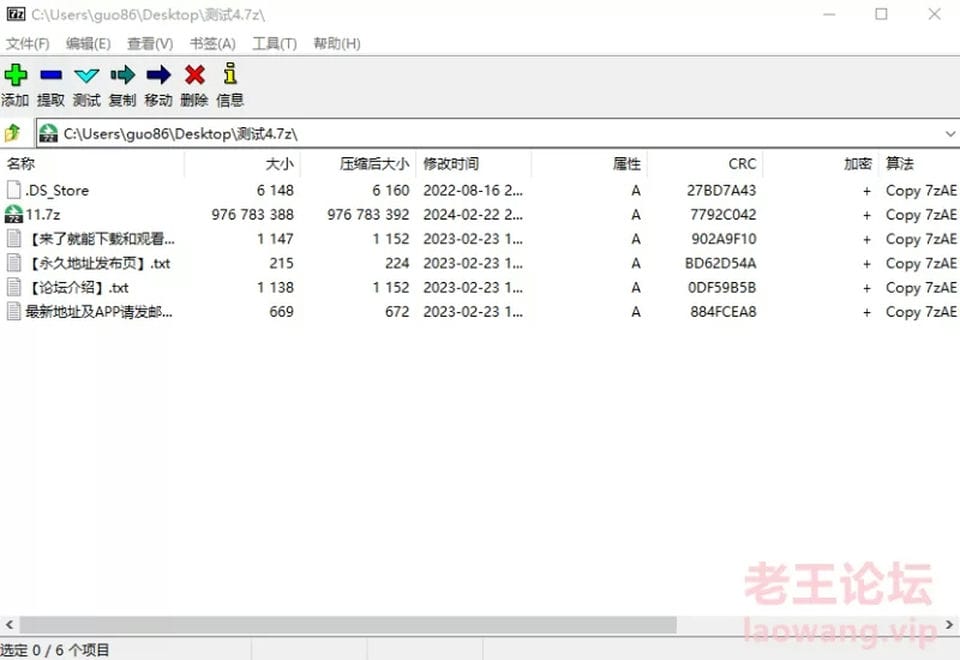Open the 文件(F) menu
This screenshot has height=660, width=960.
click(x=28, y=43)
